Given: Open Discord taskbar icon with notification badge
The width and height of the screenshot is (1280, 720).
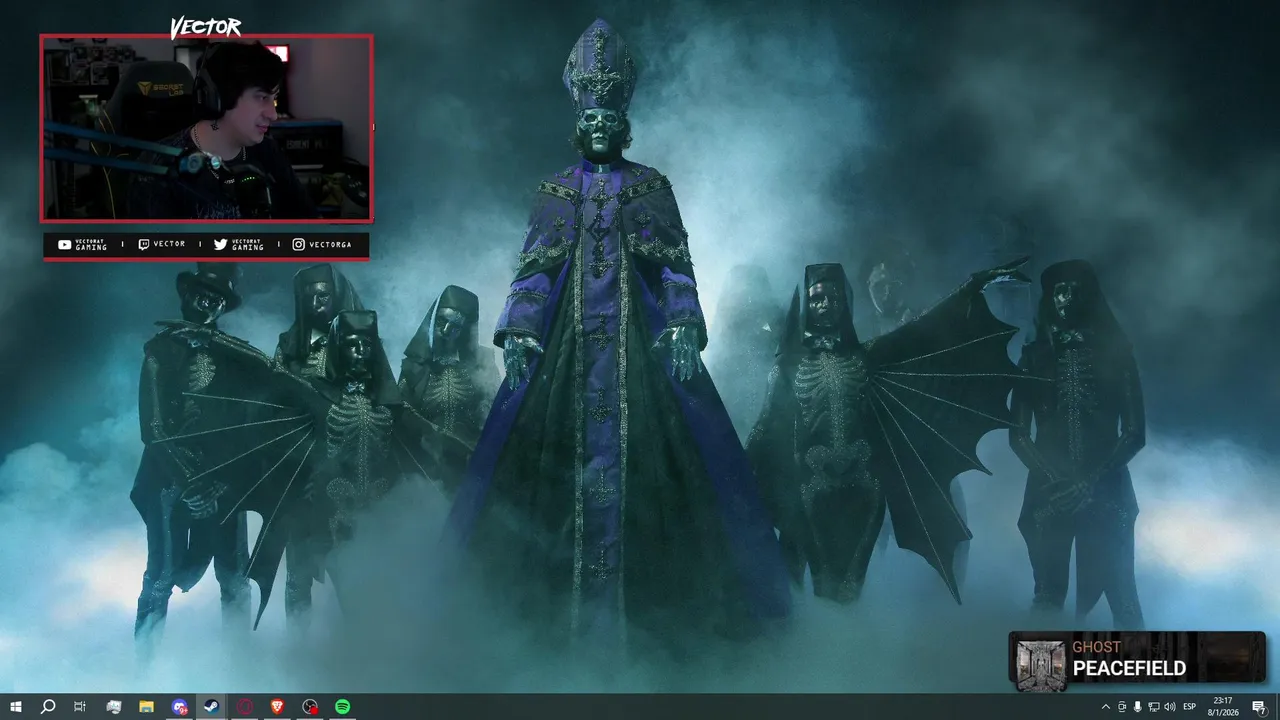Looking at the screenshot, I should [179, 706].
